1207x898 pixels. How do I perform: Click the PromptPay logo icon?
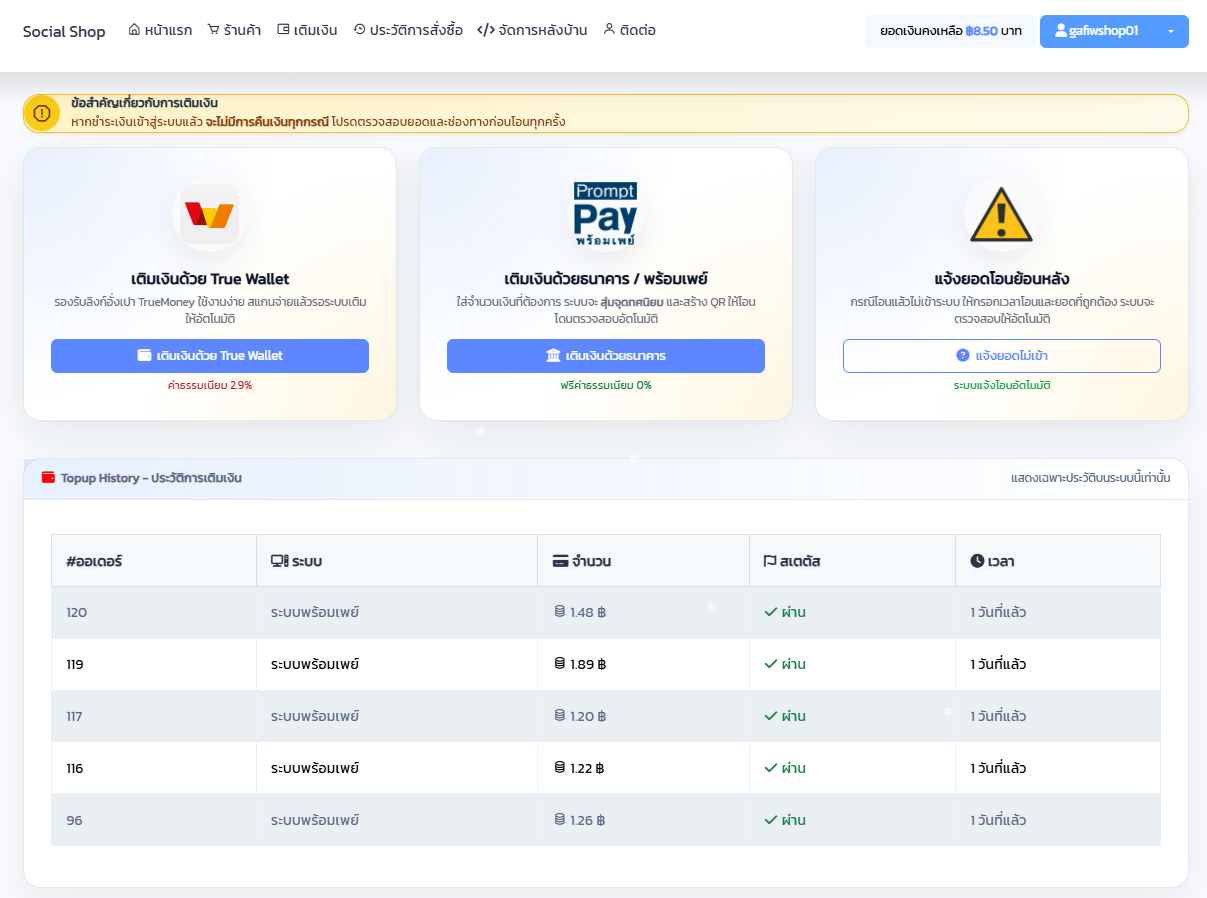pos(605,214)
